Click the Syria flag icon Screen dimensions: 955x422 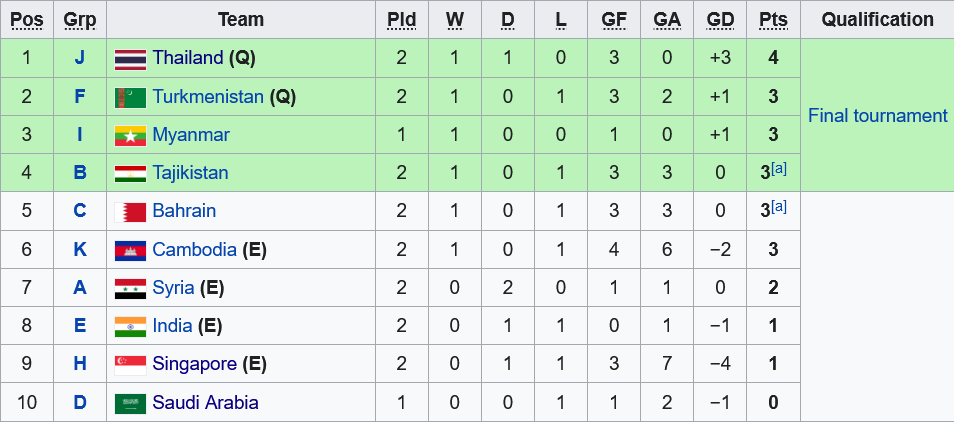click(130, 288)
